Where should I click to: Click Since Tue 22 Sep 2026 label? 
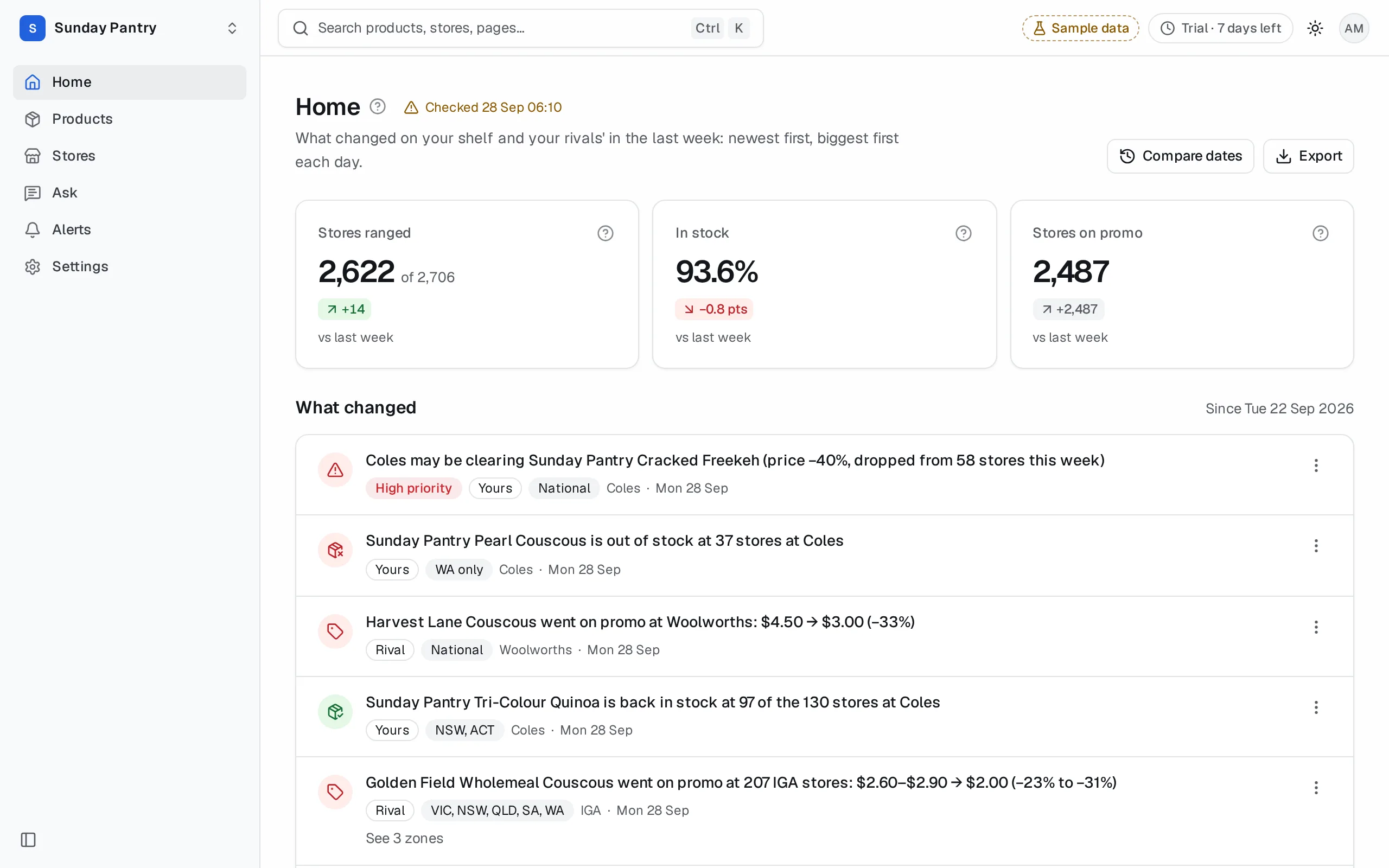click(1279, 409)
